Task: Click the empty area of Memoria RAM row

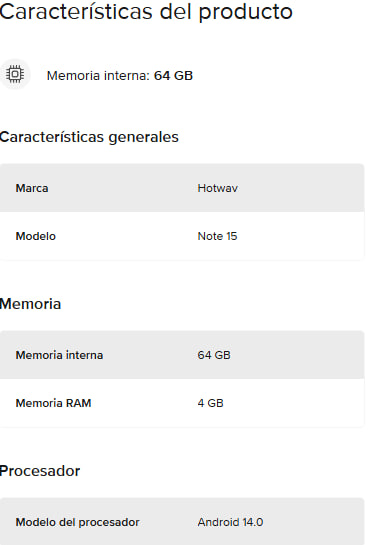Action: point(295,403)
